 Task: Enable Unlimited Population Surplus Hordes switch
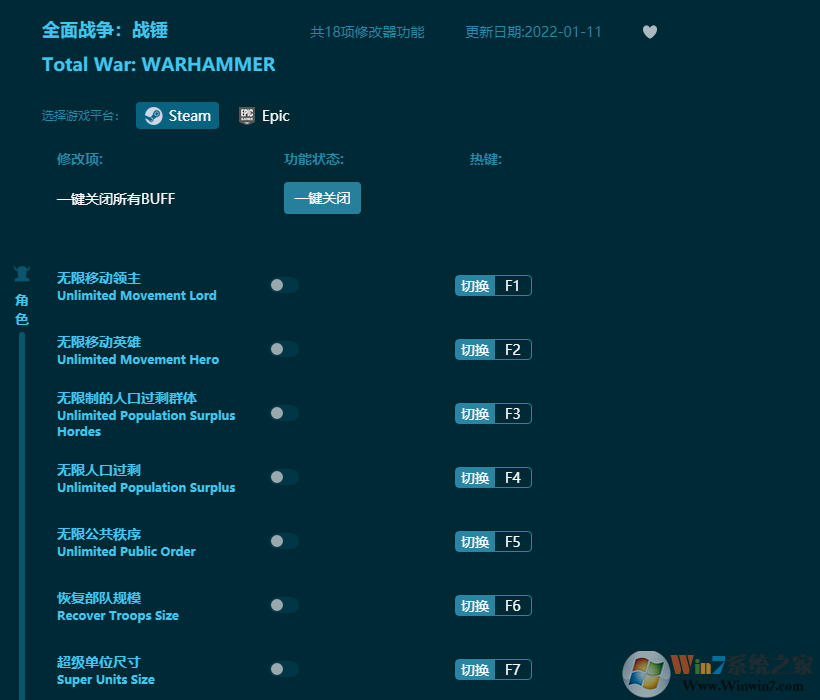(284, 413)
